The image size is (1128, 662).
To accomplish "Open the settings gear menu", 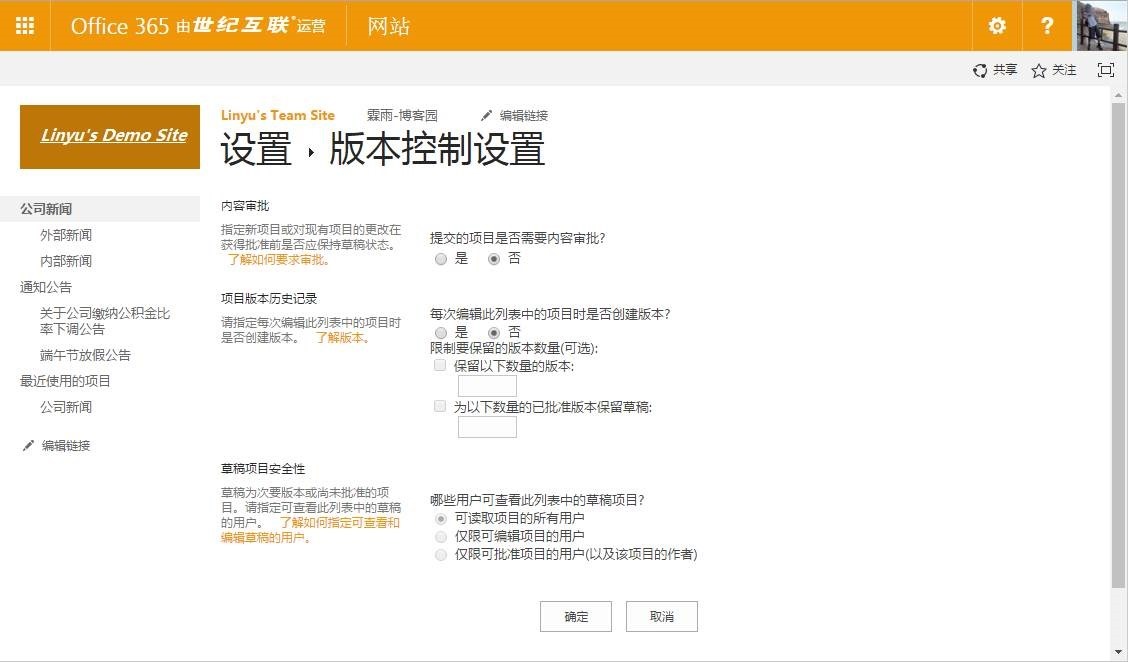I will coord(997,26).
